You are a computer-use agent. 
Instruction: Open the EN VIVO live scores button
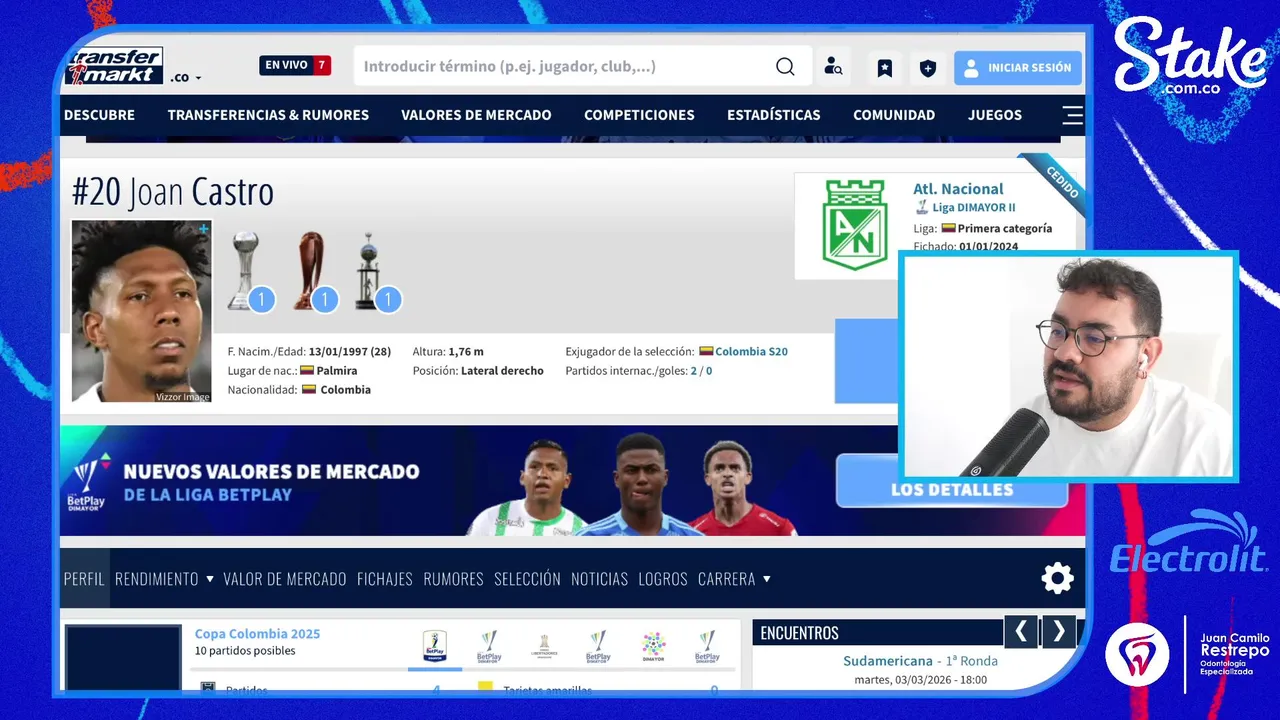point(295,65)
